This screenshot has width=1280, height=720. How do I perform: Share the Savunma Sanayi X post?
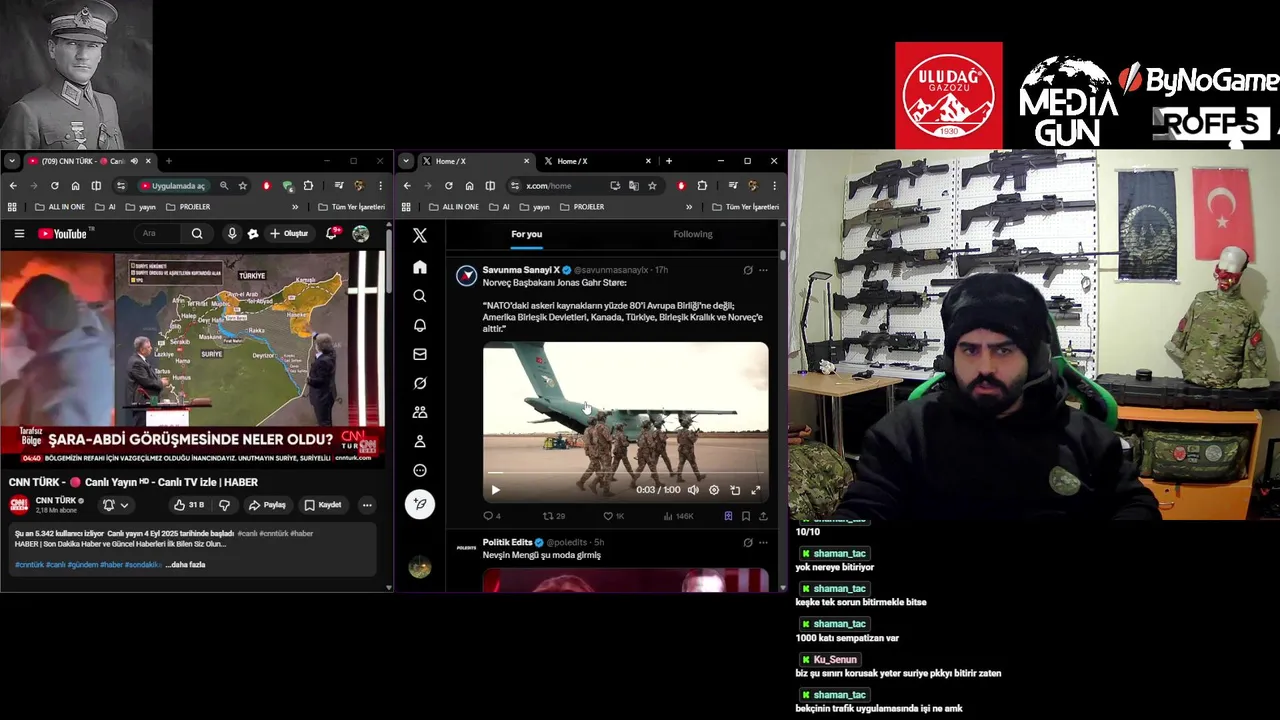point(763,516)
